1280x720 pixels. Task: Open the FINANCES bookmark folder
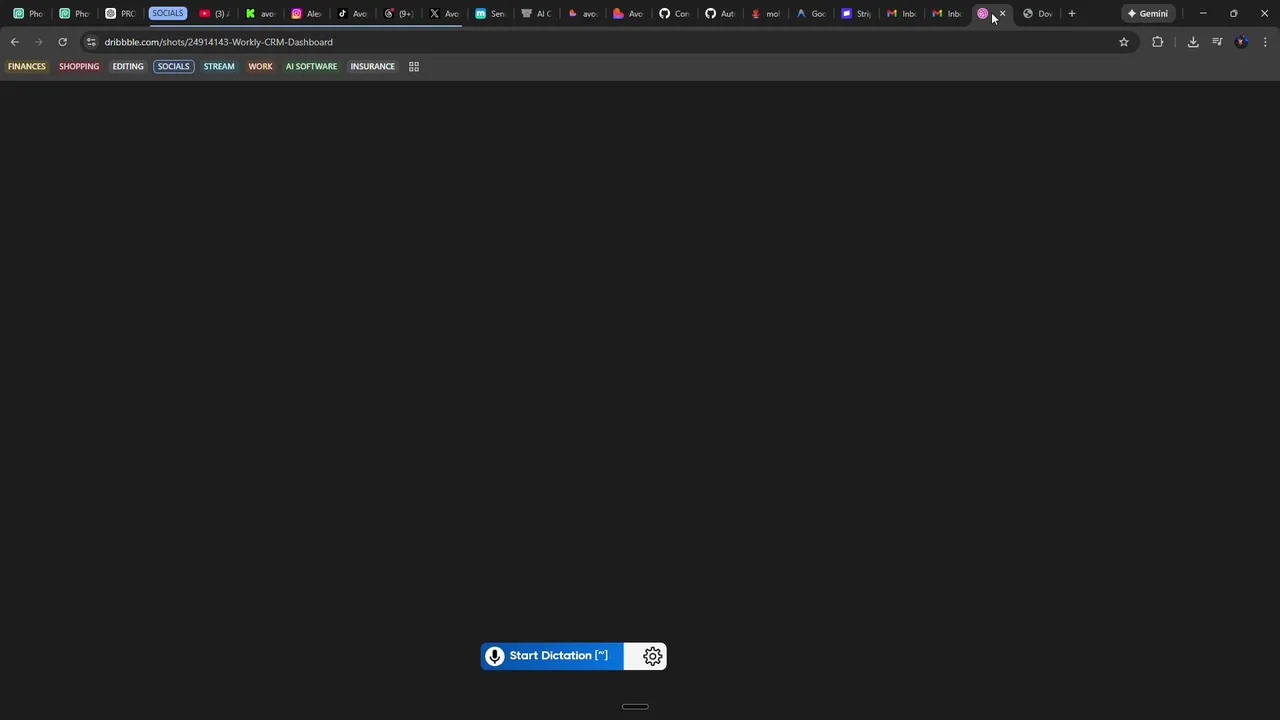pos(27,66)
